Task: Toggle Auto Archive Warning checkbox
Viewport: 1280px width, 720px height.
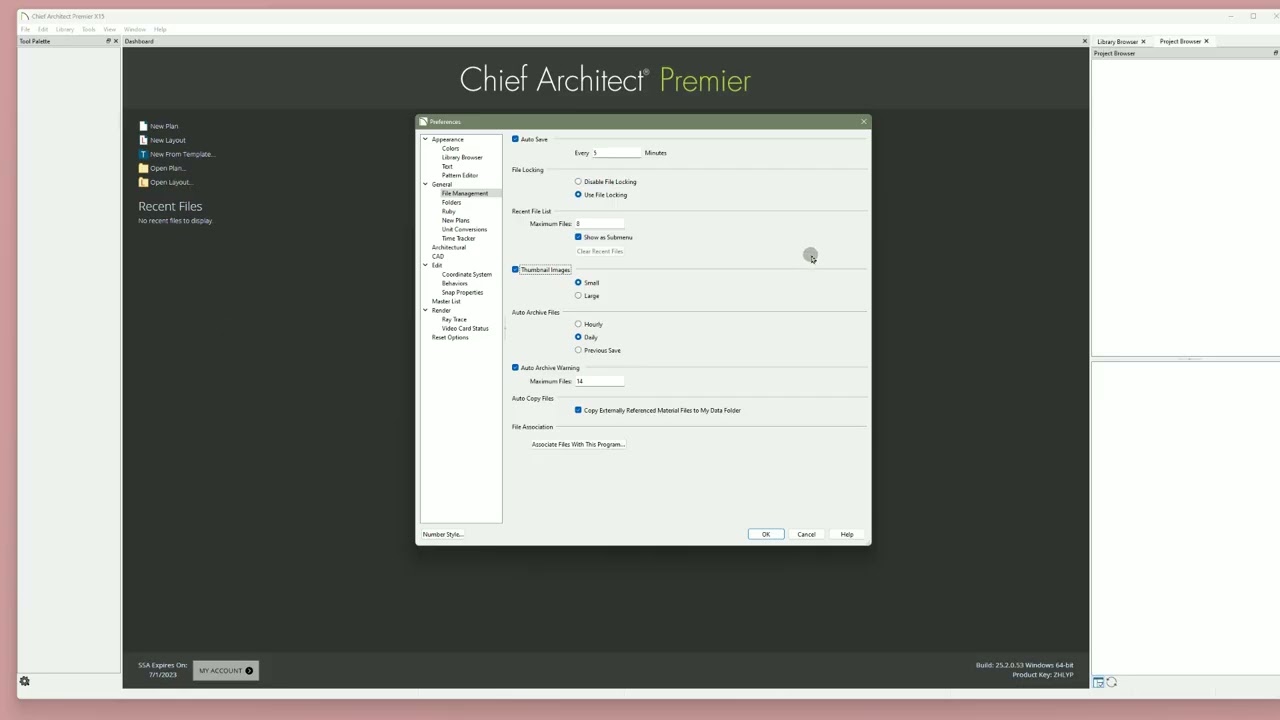Action: 515,367
